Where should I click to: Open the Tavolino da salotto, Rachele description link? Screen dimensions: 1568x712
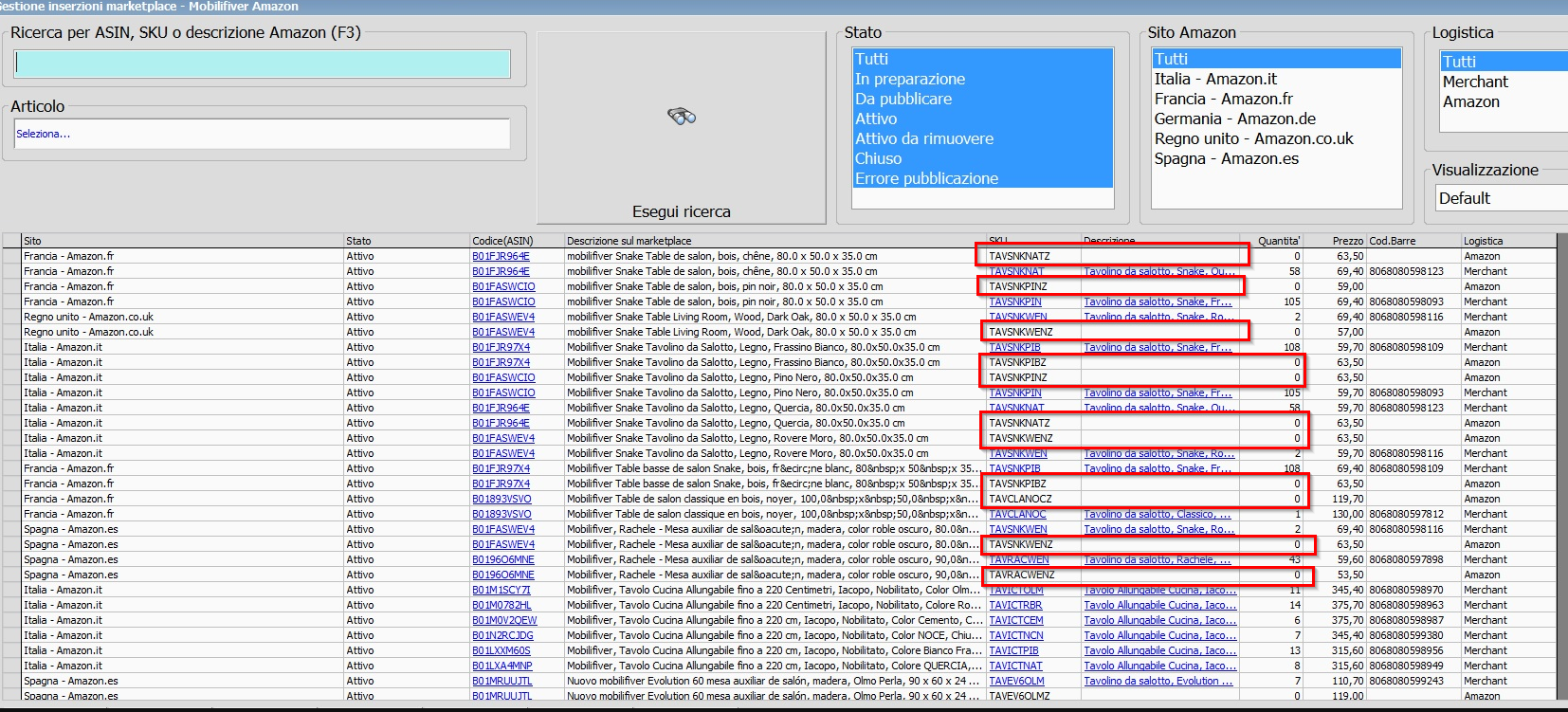1158,559
